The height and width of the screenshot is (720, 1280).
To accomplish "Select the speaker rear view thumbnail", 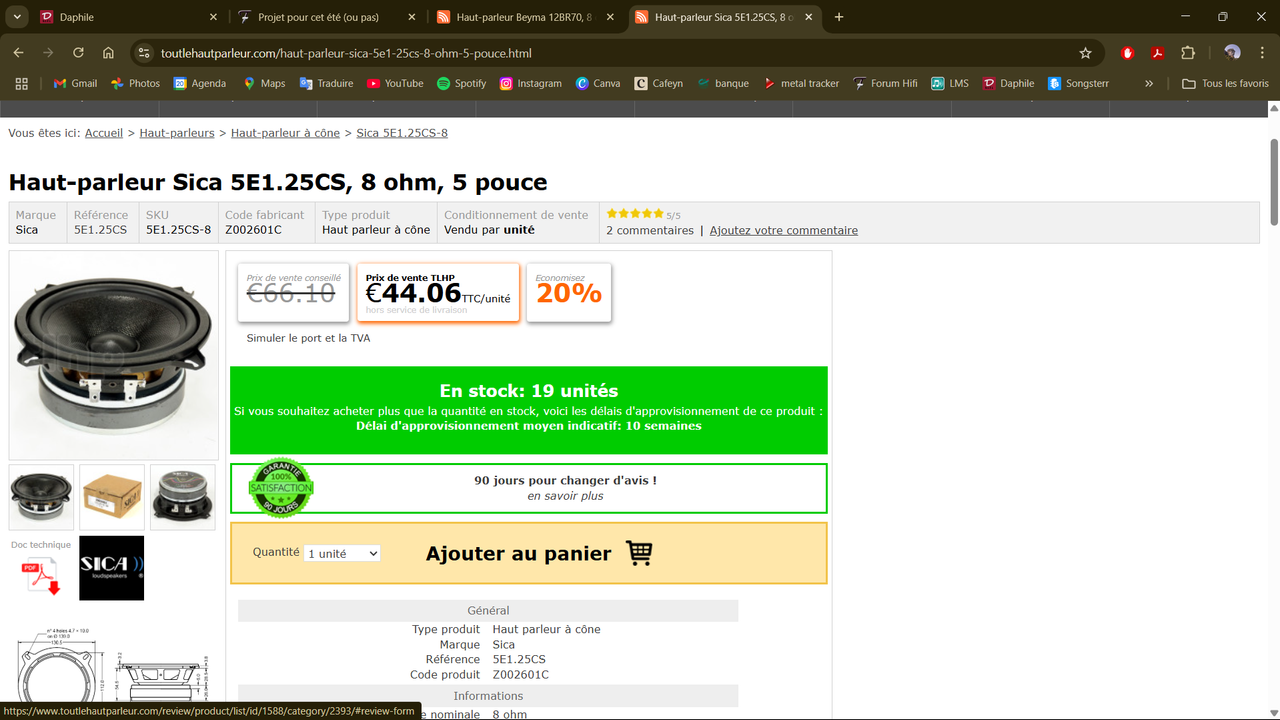I will click(183, 497).
